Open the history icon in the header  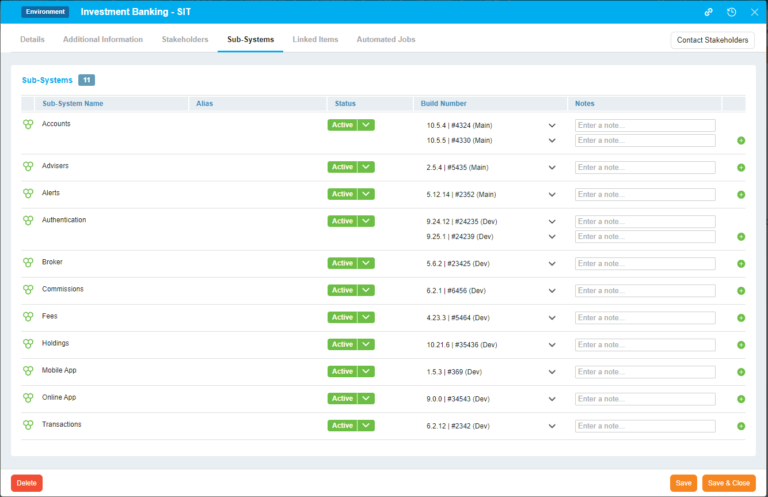click(x=731, y=12)
